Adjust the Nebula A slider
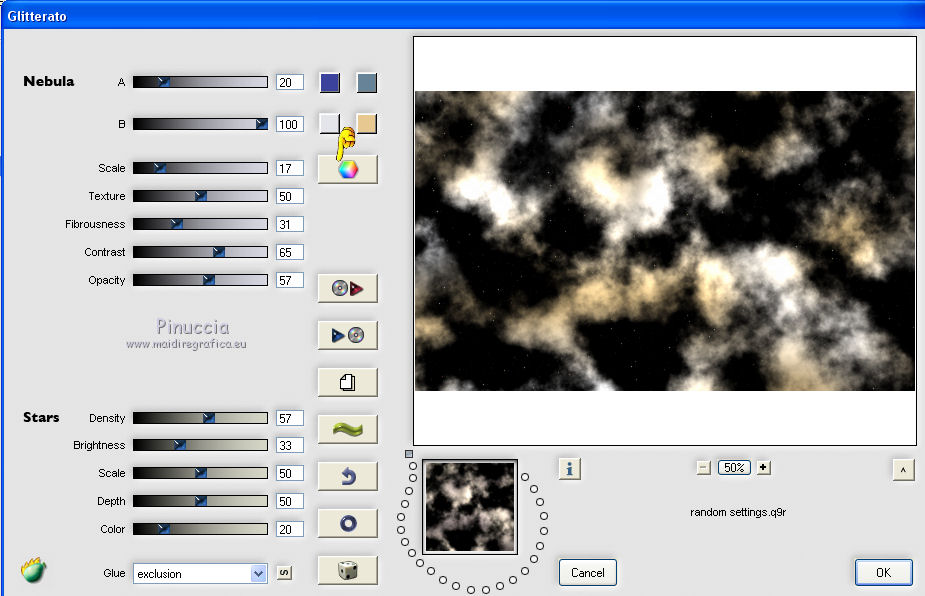The width and height of the screenshot is (925, 596). [x=200, y=82]
